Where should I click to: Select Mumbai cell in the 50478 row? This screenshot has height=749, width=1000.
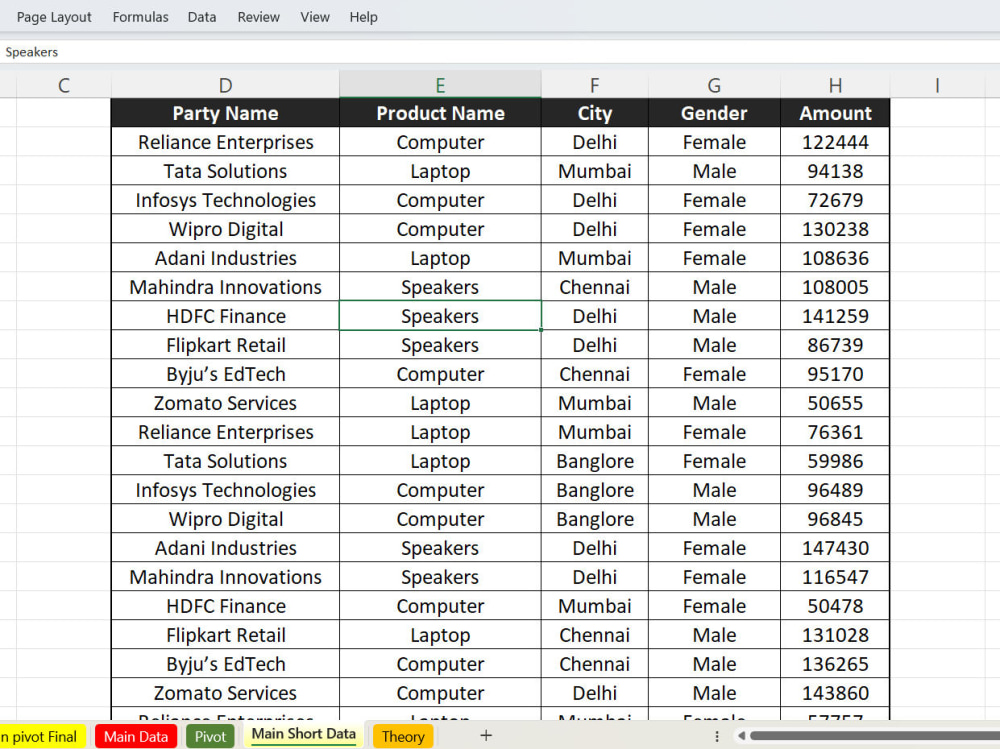pos(594,606)
